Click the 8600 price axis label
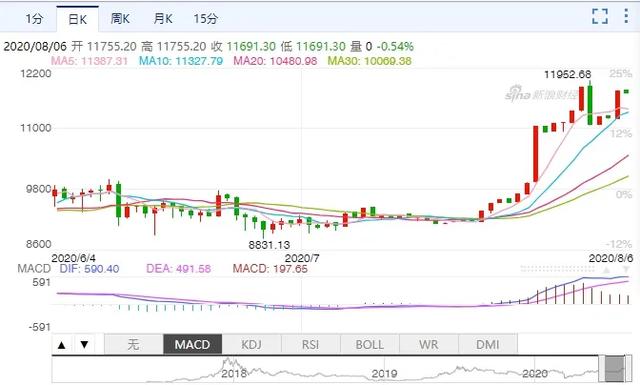The height and width of the screenshot is (385, 640). coord(39,244)
